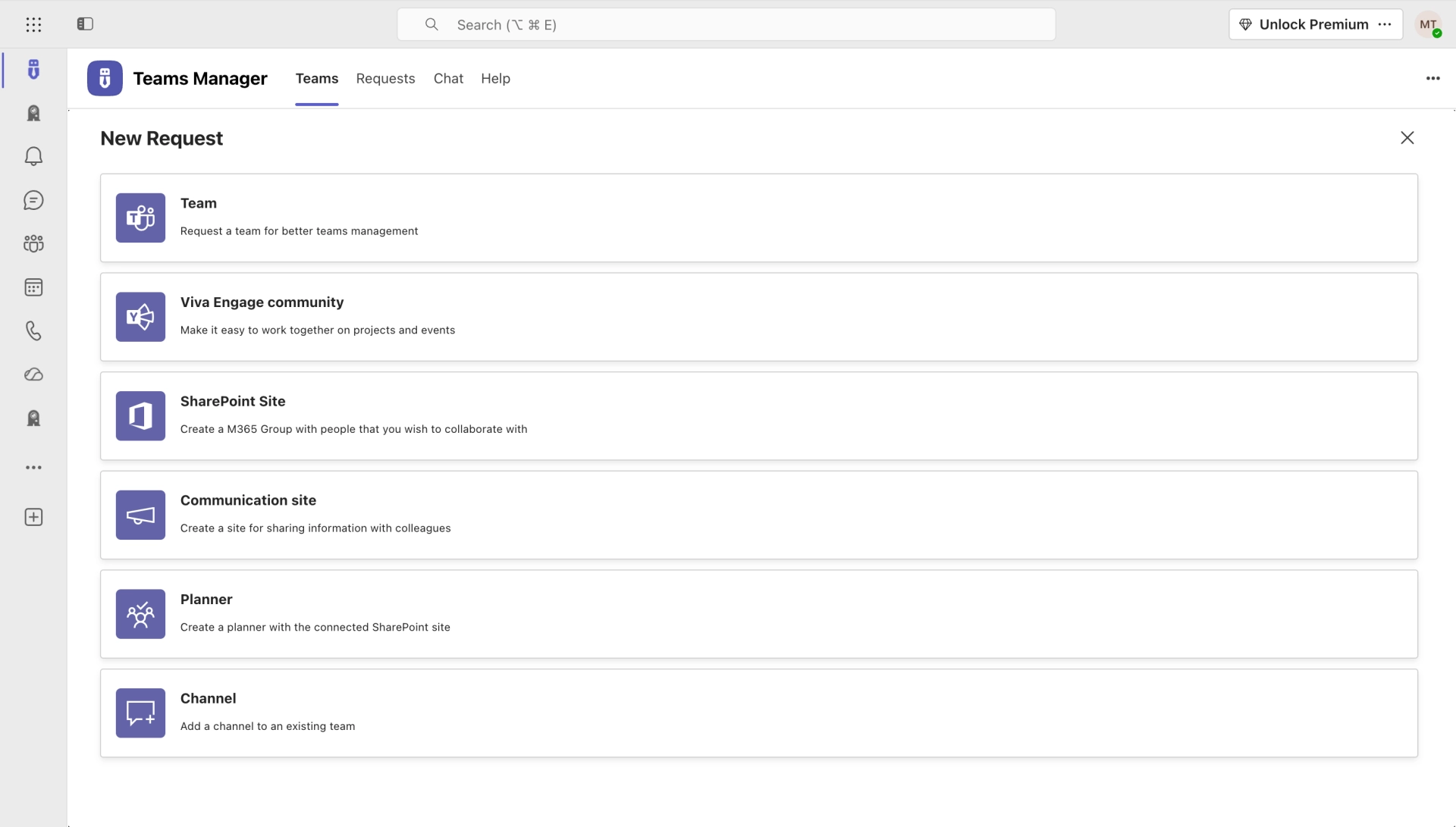Click the Teams Manager logo icon

[105, 78]
